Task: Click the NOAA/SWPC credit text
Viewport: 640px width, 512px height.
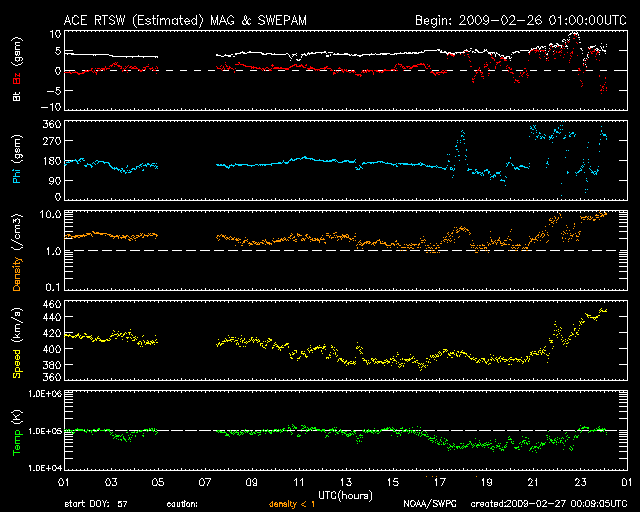Action: click(x=430, y=504)
